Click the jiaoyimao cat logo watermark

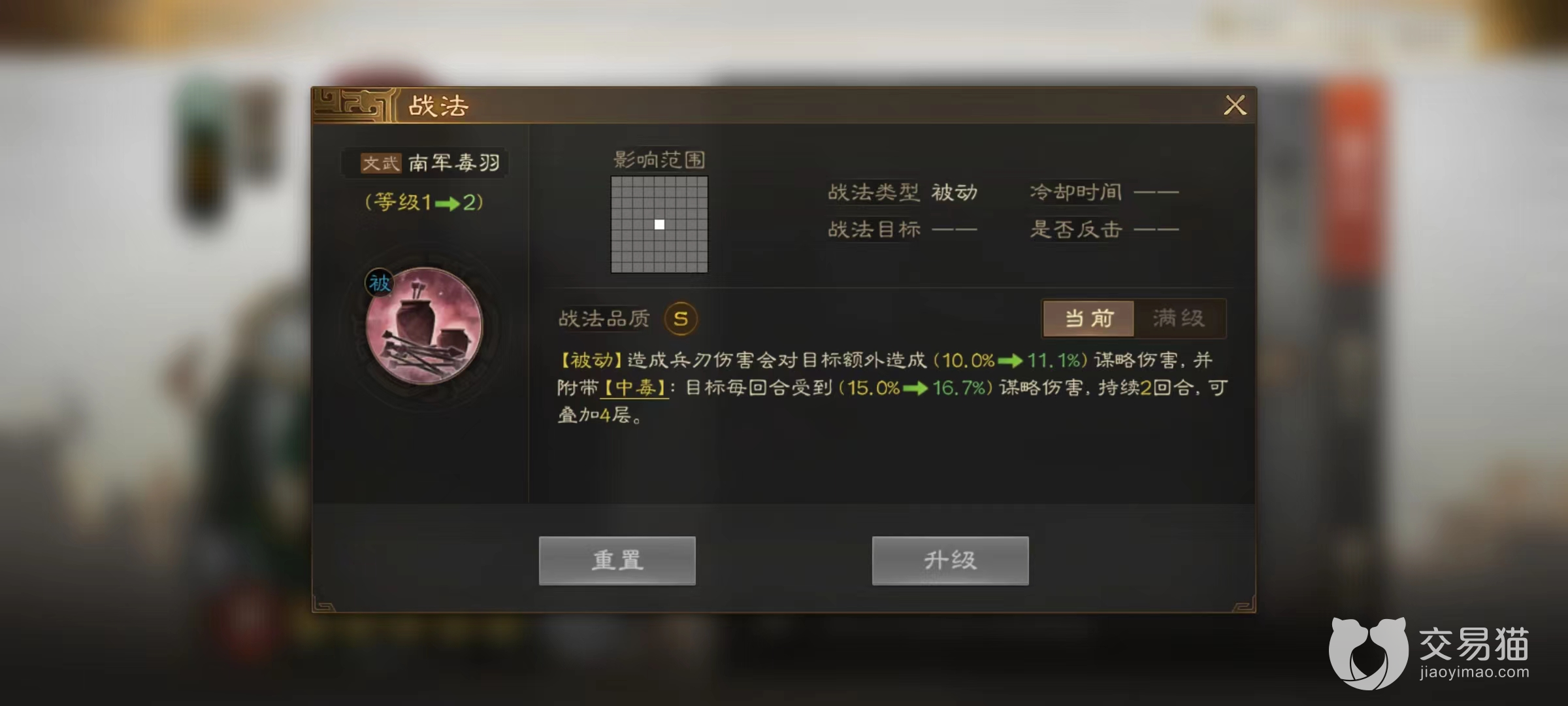click(x=1368, y=651)
